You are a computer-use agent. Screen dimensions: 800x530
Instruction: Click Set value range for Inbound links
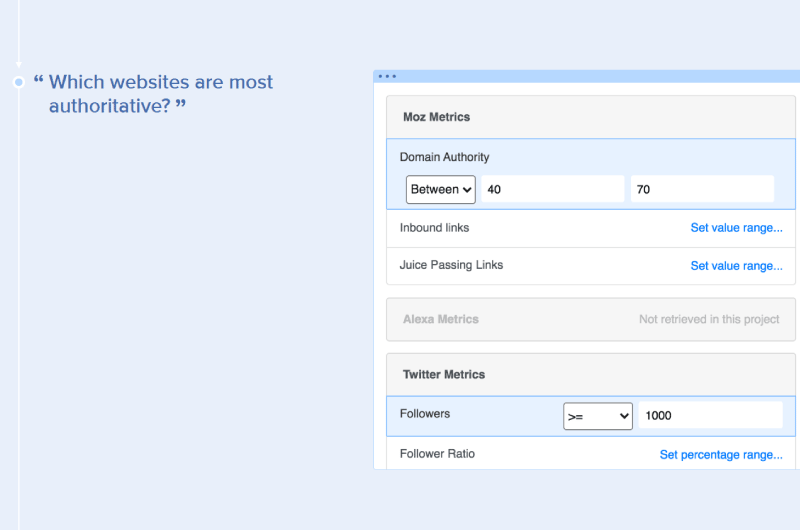[x=736, y=228]
